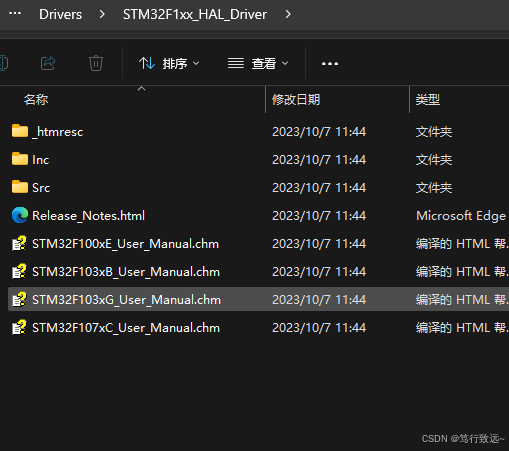Expand chevron after Drivers breadcrumb
Screen dimensions: 509x451
(102, 14)
